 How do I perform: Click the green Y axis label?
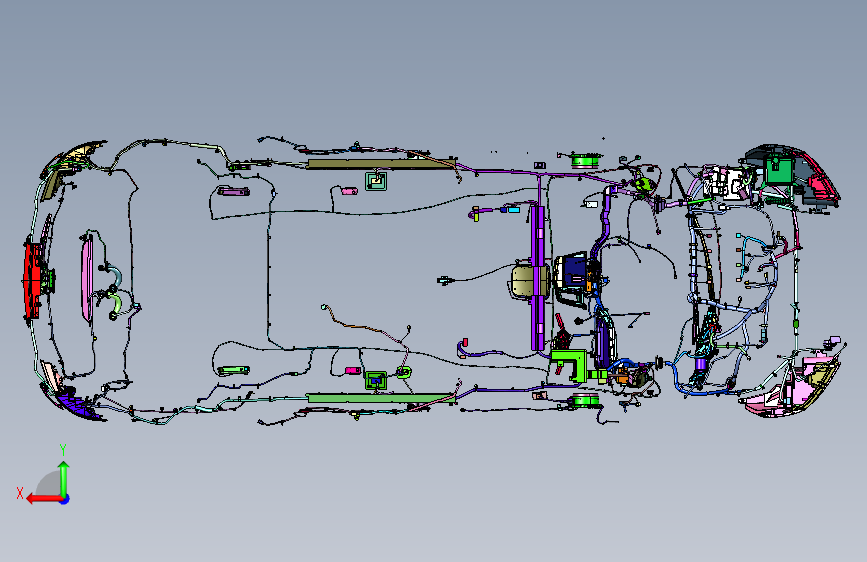pos(63,450)
